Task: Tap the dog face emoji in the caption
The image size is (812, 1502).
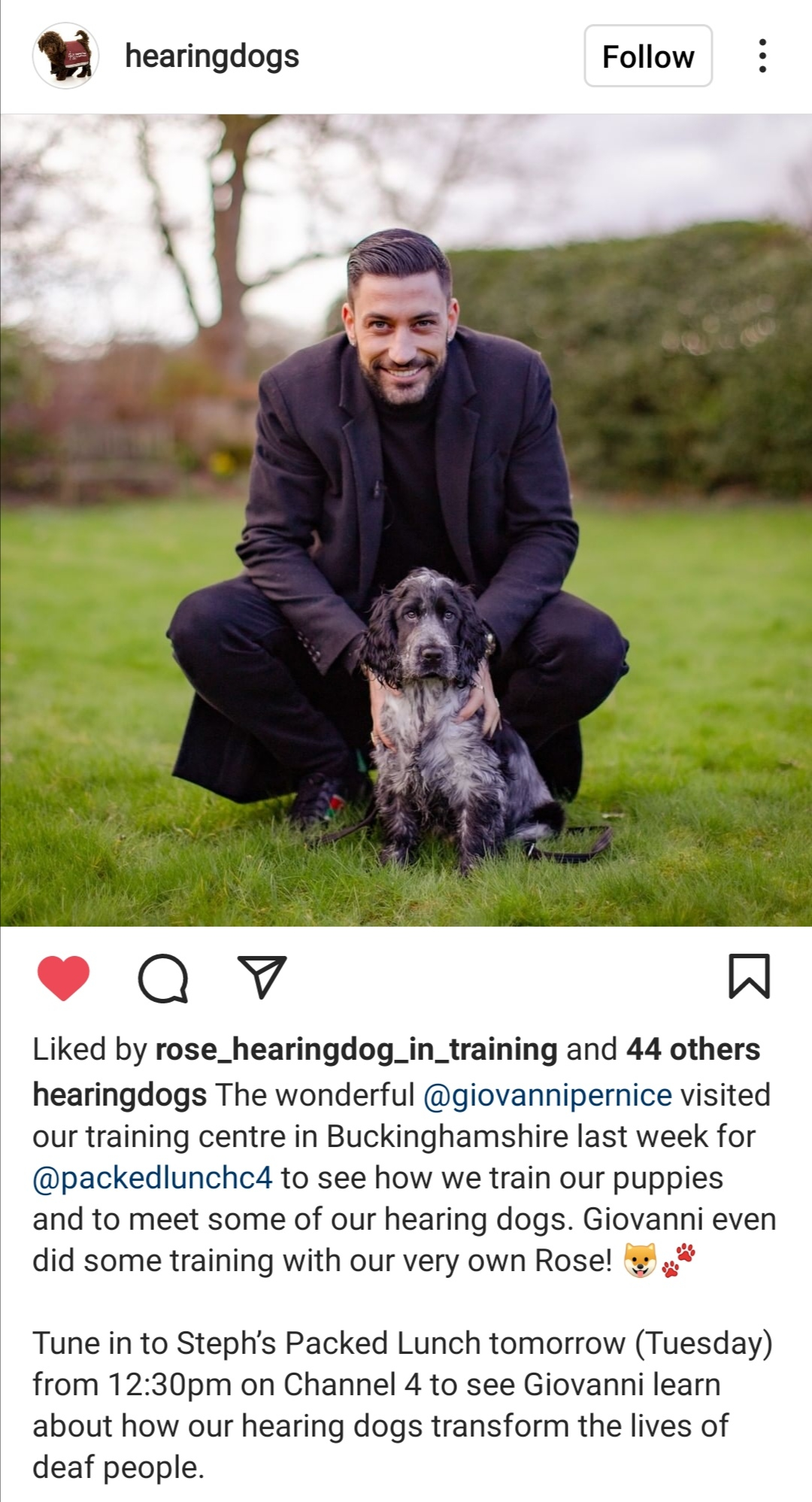Action: pos(640,1261)
